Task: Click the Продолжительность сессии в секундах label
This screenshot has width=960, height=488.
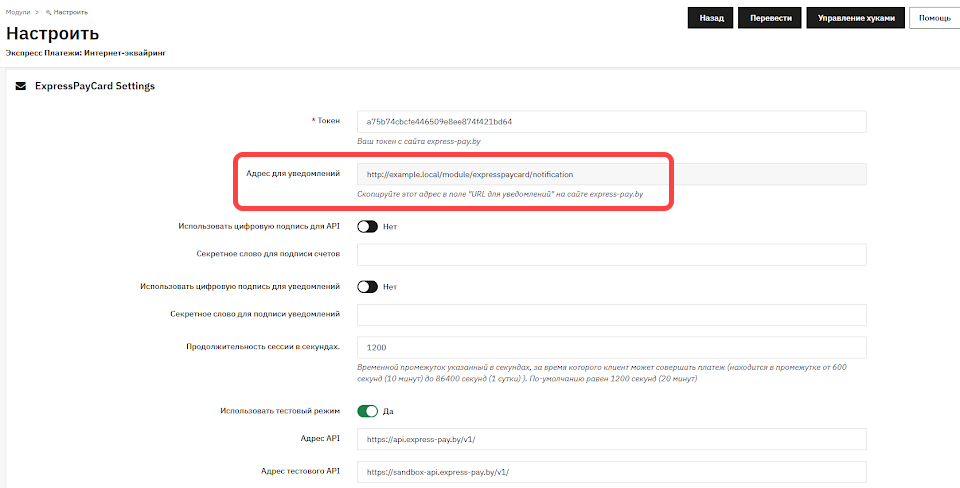Action: click(x=263, y=346)
